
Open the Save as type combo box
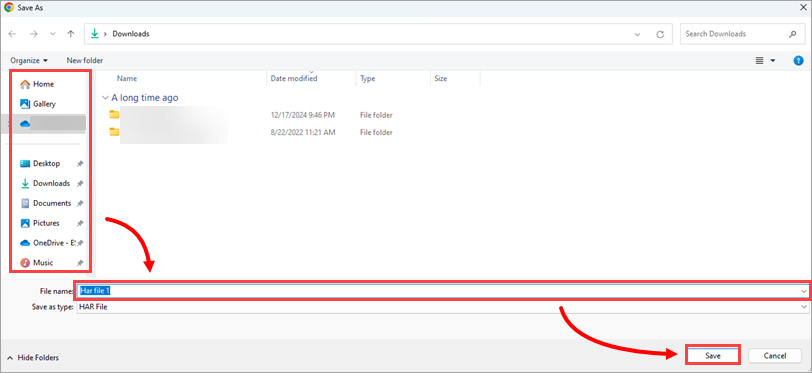[x=443, y=307]
